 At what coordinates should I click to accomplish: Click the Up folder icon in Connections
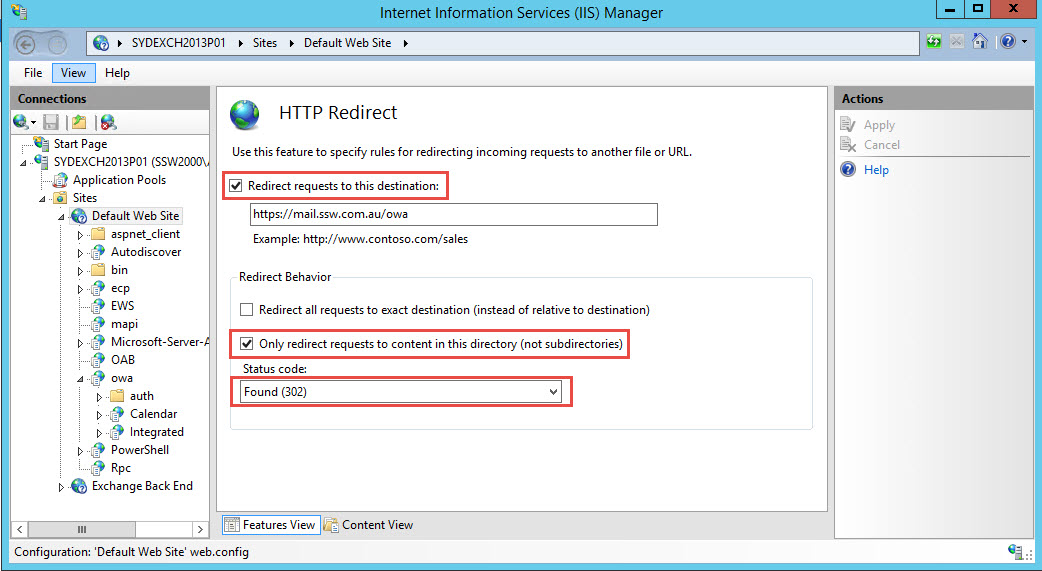(x=79, y=122)
